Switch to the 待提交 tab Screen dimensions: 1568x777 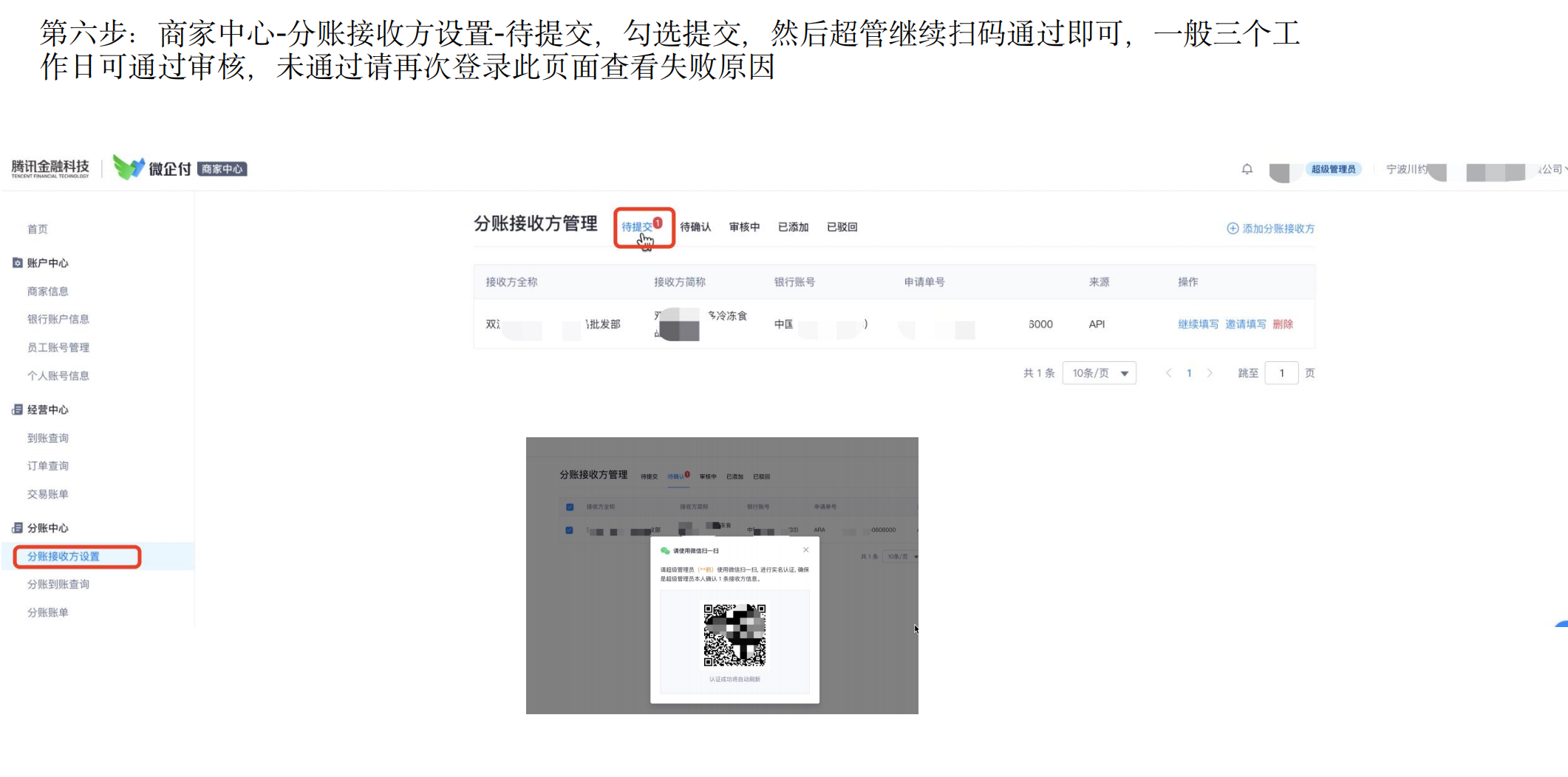coord(637,227)
